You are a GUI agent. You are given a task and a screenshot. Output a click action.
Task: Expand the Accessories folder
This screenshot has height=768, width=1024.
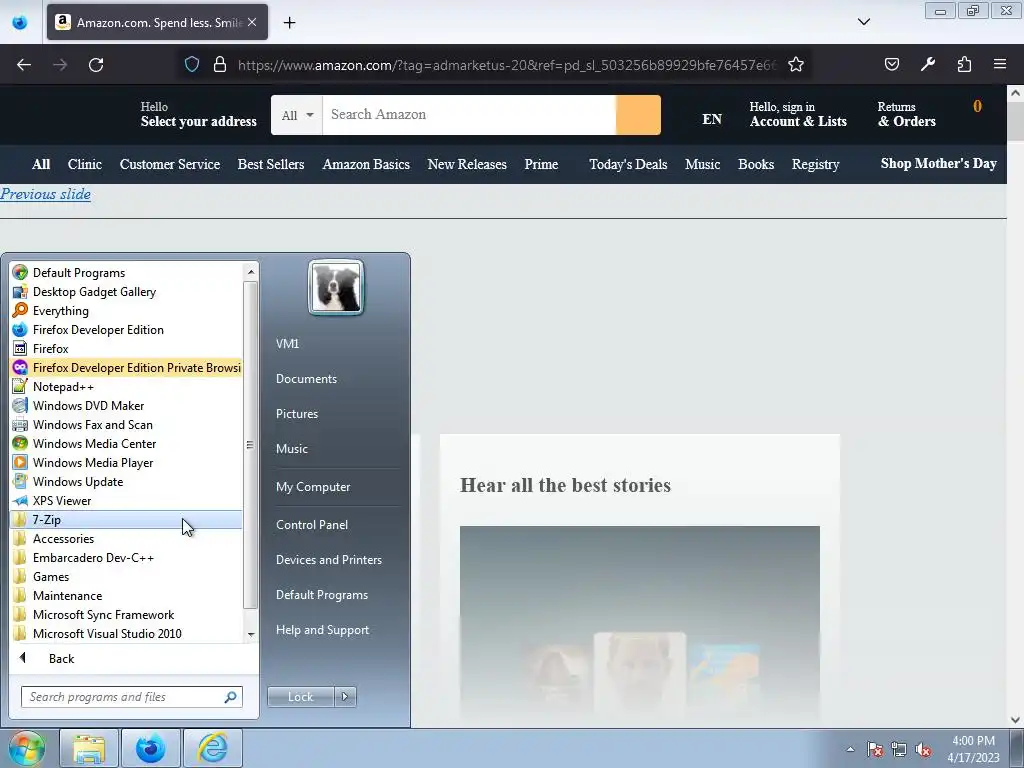pos(126,538)
